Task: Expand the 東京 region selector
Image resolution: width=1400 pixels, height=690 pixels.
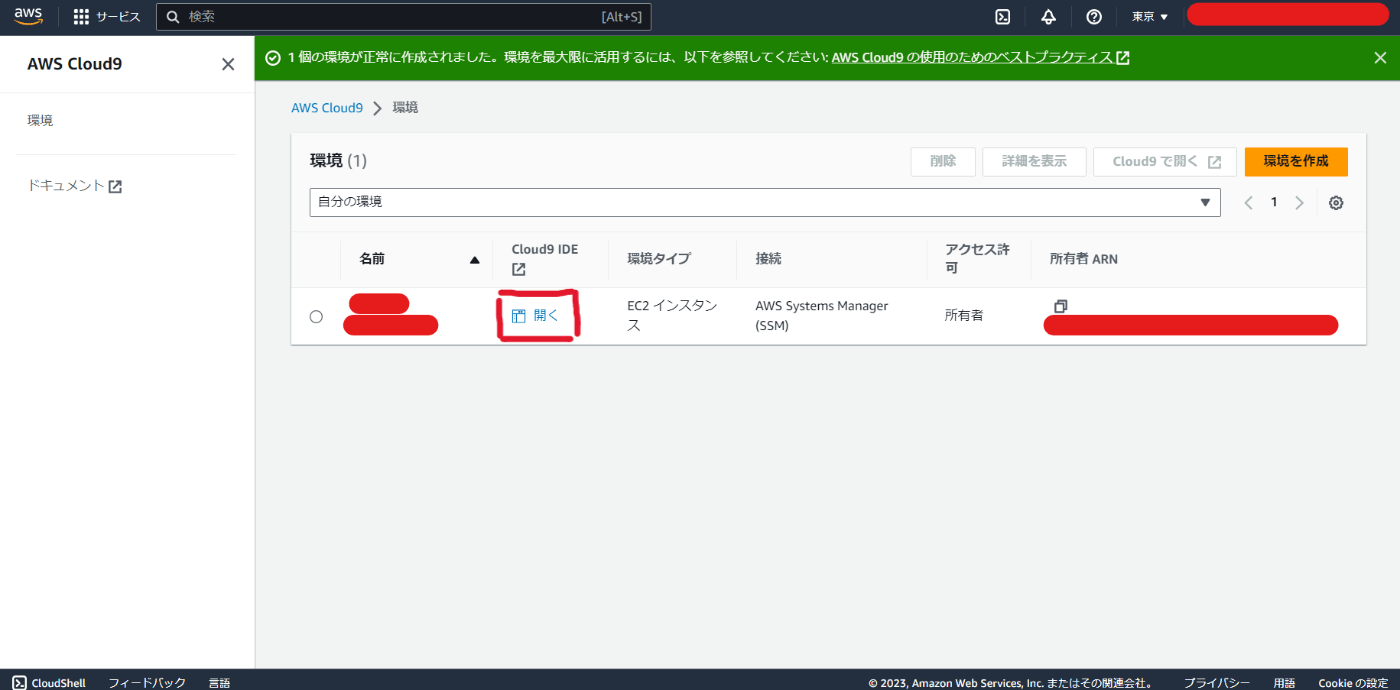Action: [1150, 17]
